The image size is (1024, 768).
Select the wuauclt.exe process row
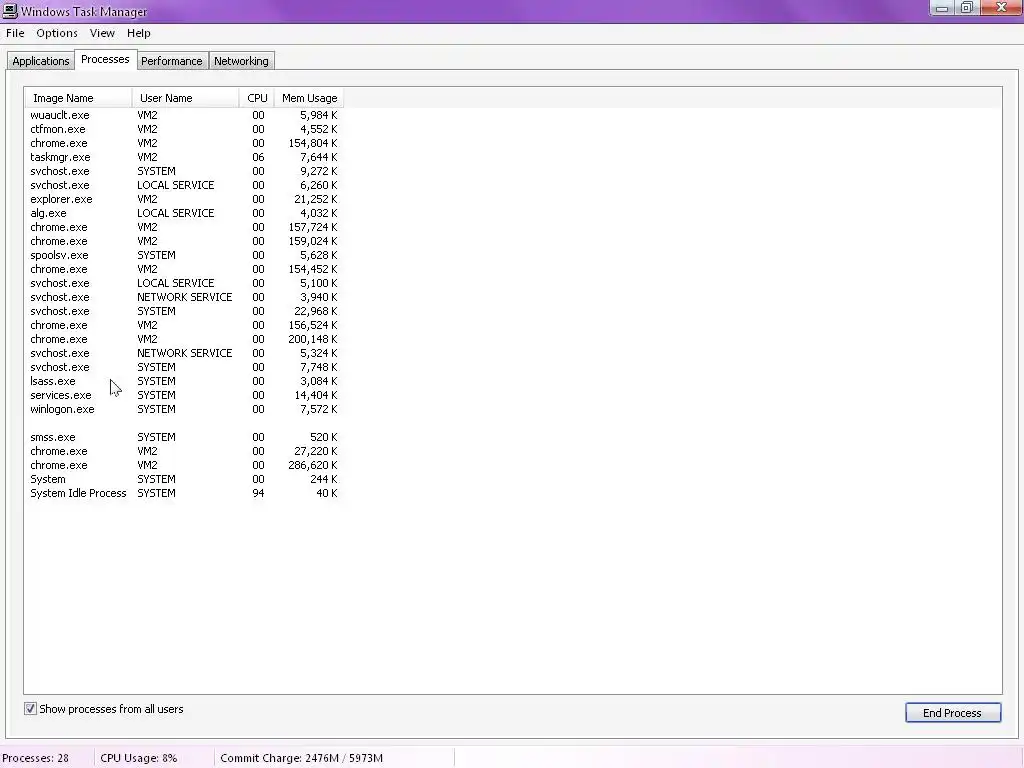click(x=184, y=115)
